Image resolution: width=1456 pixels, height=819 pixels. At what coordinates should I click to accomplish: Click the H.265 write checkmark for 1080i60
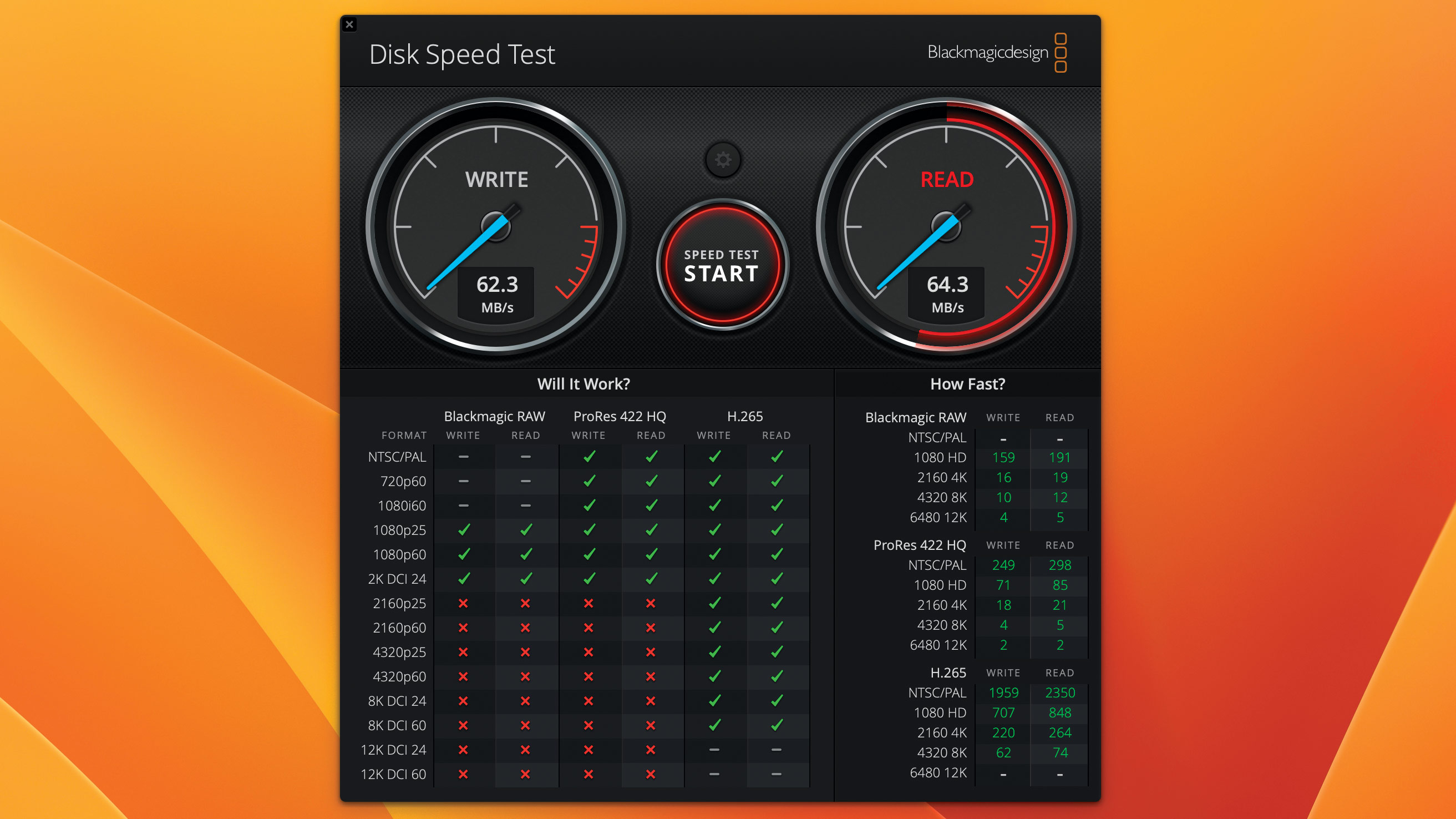point(714,505)
